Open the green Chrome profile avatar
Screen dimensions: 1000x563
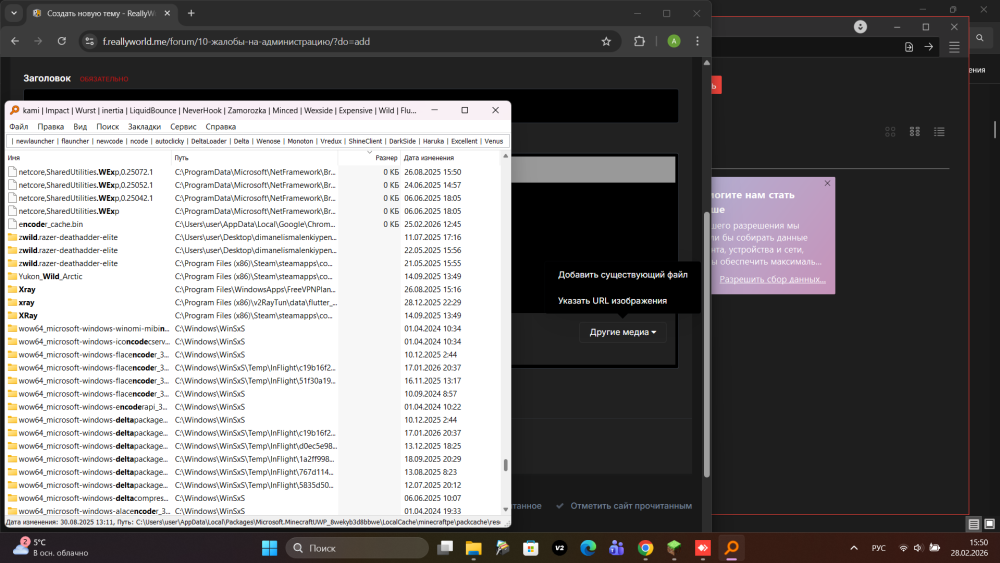pos(673,41)
